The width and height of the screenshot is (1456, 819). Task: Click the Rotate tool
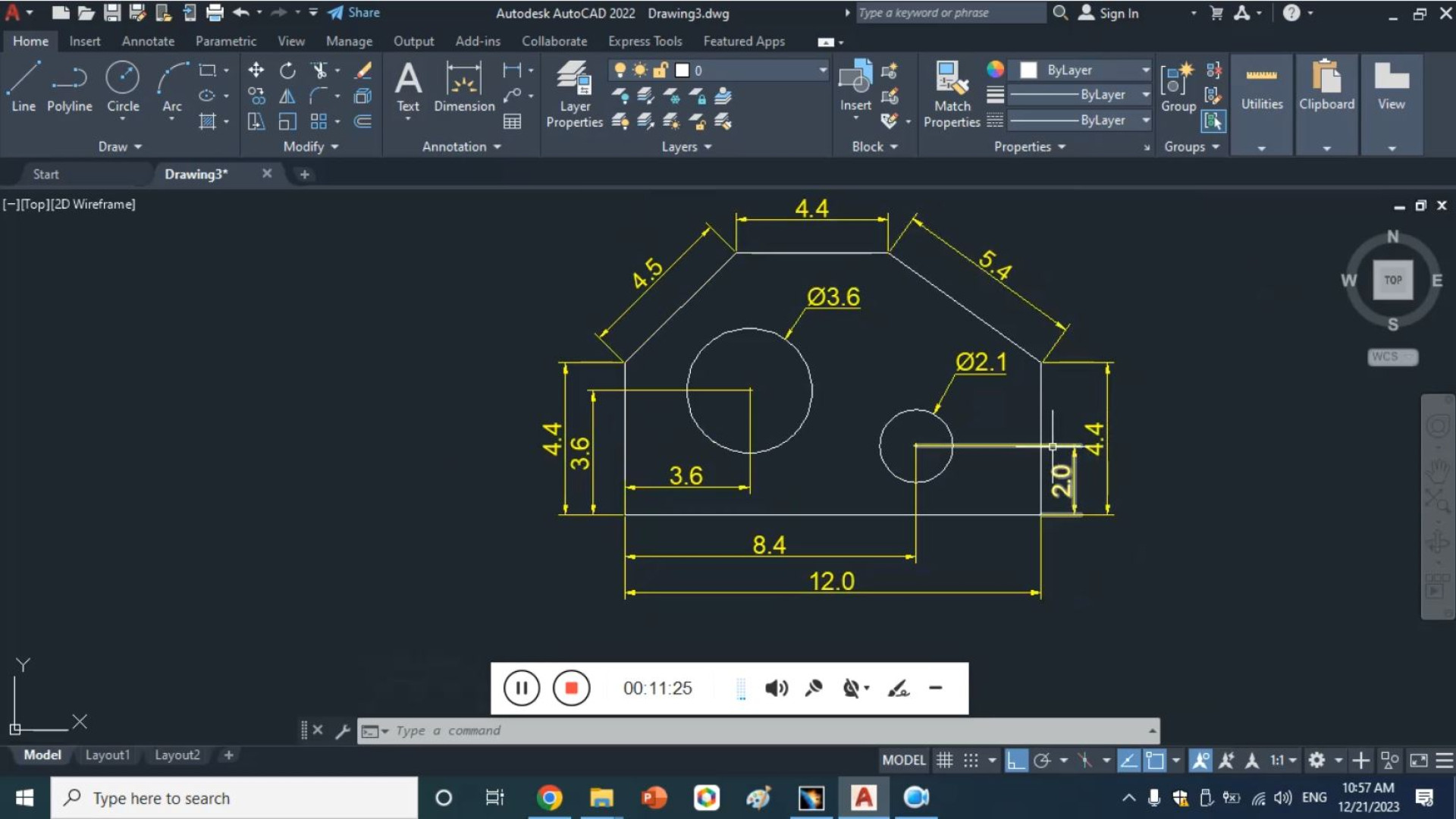tap(287, 71)
